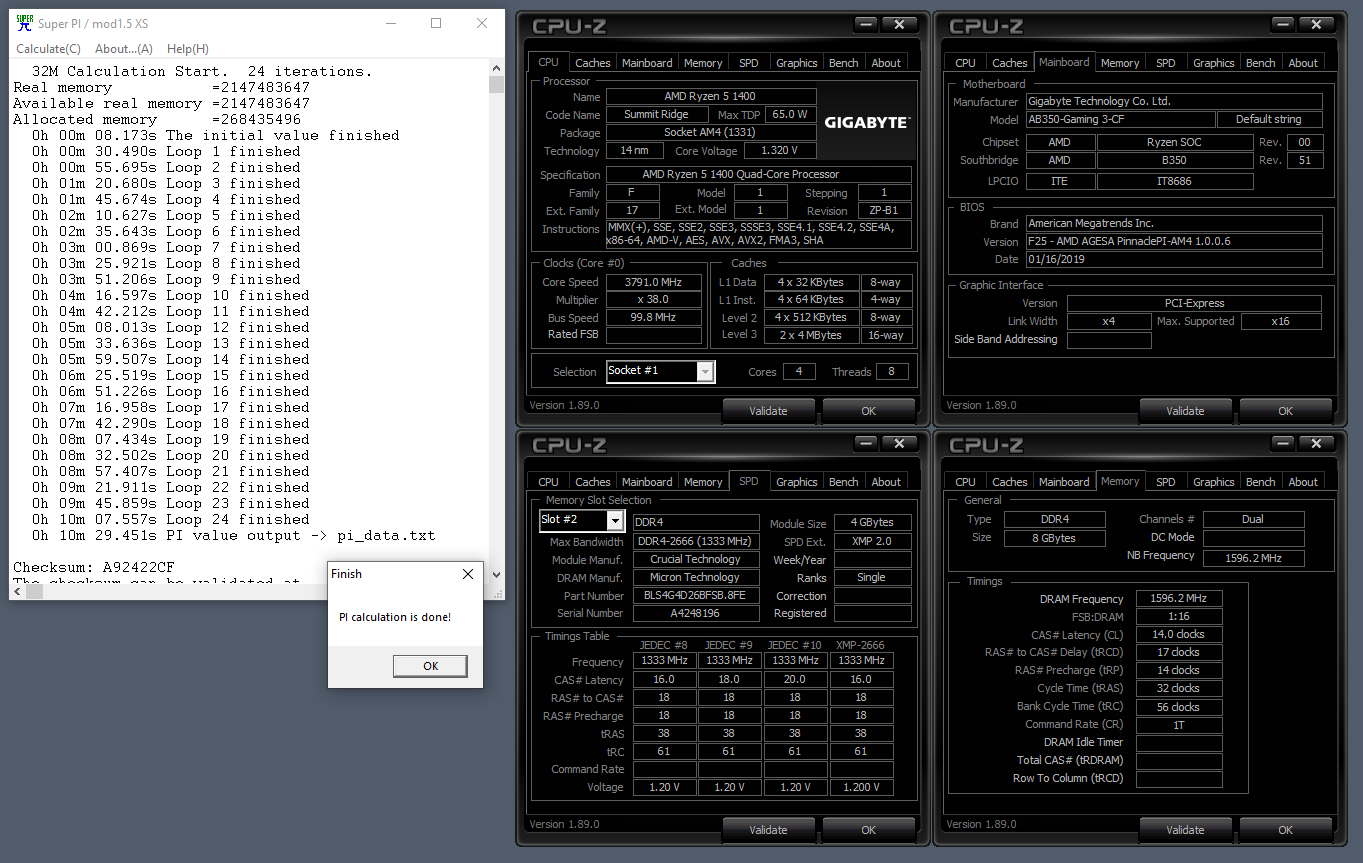Viewport: 1363px width, 863px height.
Task: Minimize the Super PI window
Action: [391, 23]
